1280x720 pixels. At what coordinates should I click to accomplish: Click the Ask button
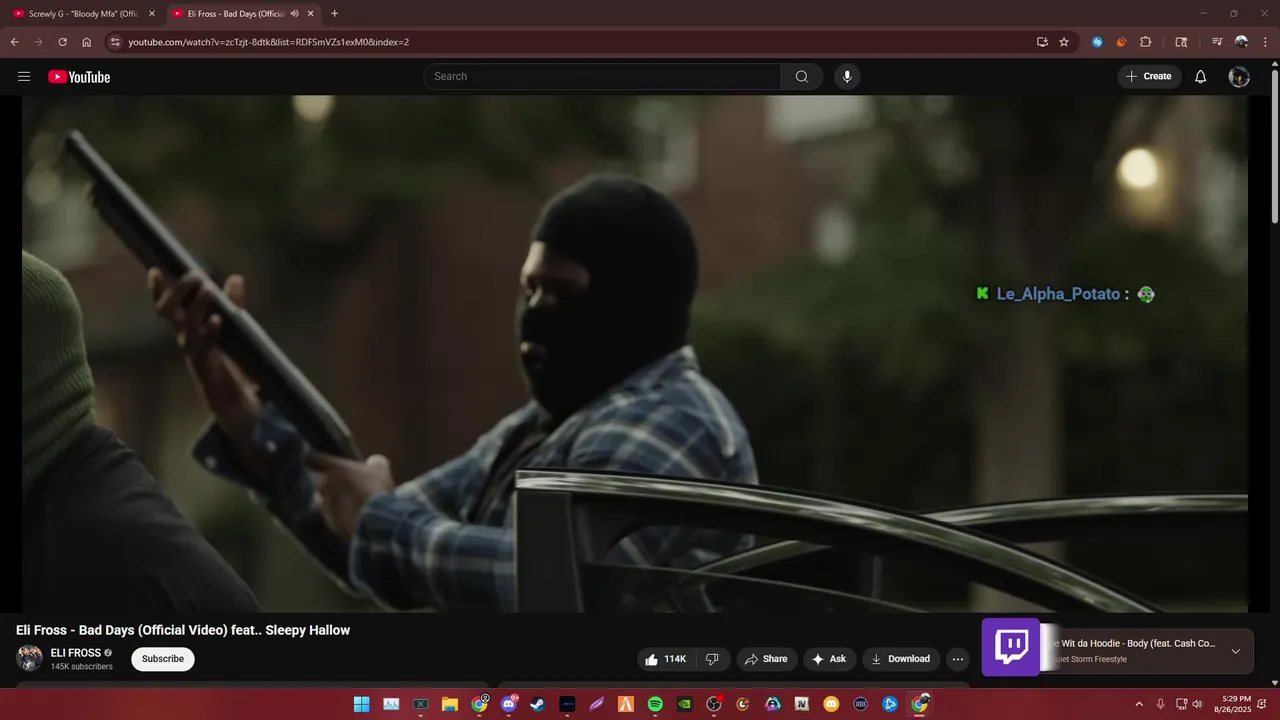(x=829, y=659)
